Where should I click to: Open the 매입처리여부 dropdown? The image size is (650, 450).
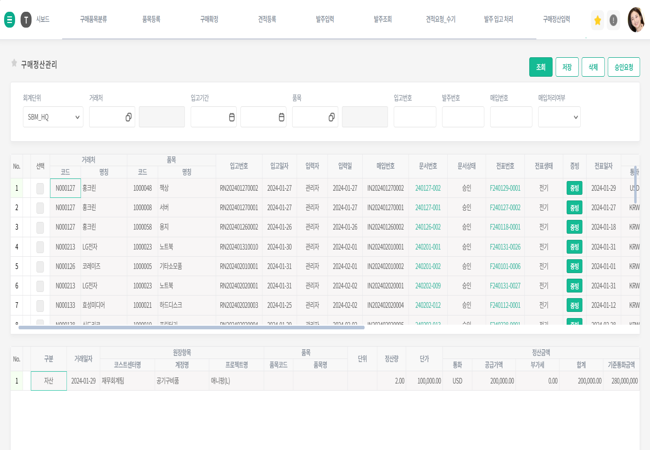[559, 117]
